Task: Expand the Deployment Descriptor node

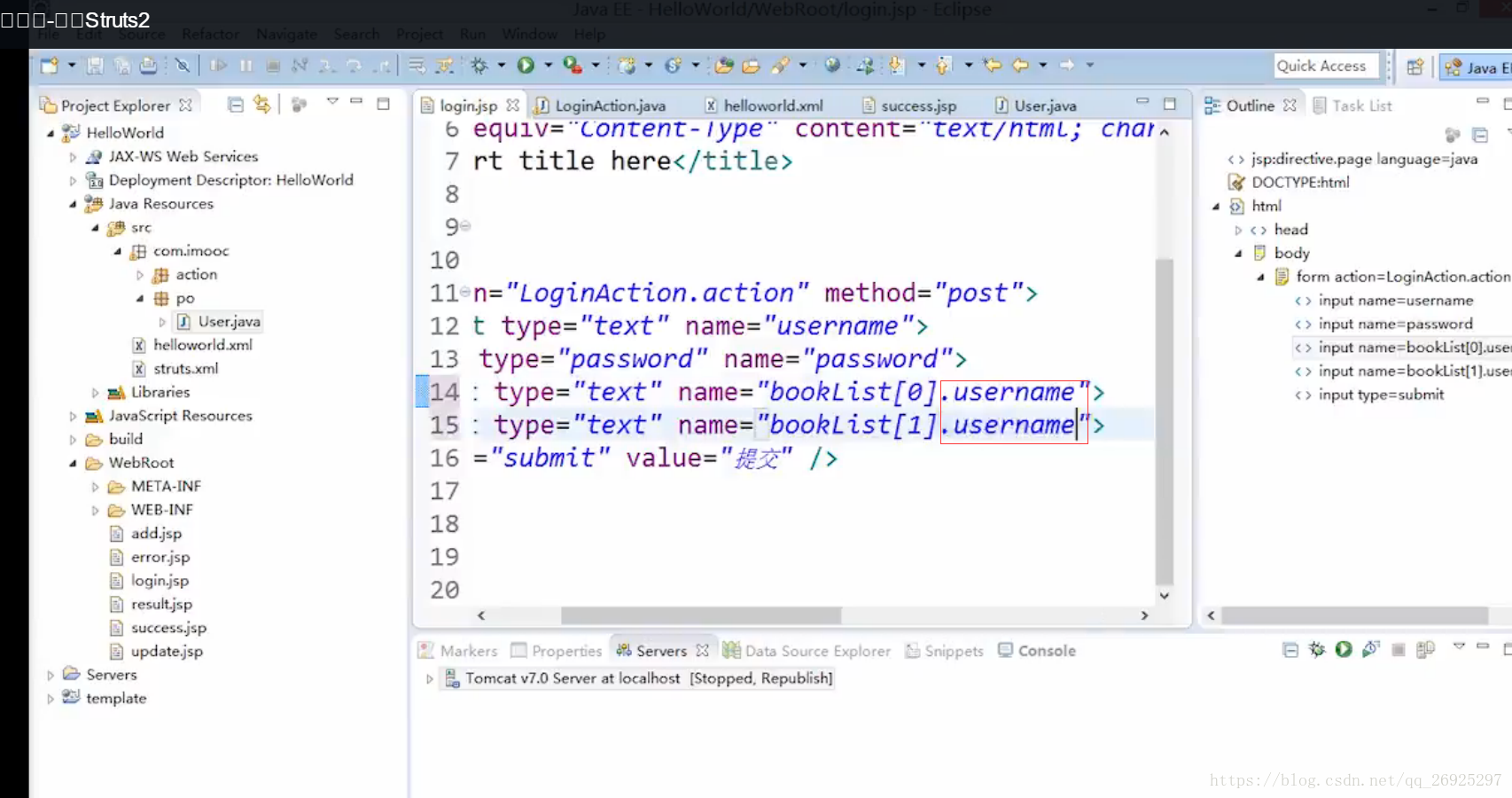Action: pyautogui.click(x=73, y=180)
